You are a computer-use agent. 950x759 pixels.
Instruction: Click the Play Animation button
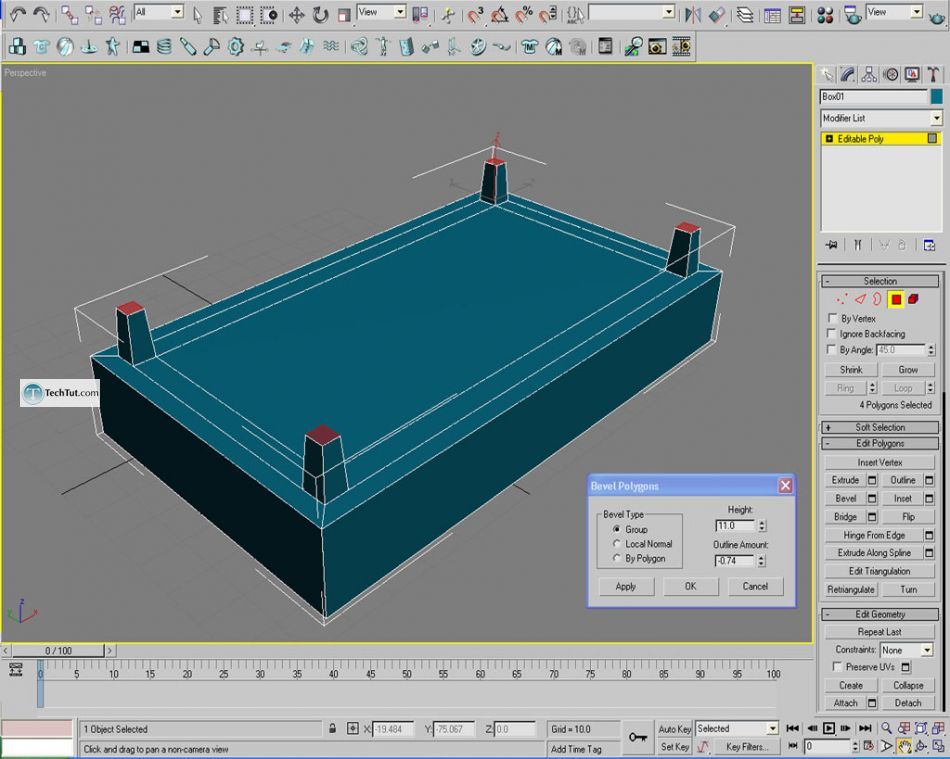[x=829, y=729]
